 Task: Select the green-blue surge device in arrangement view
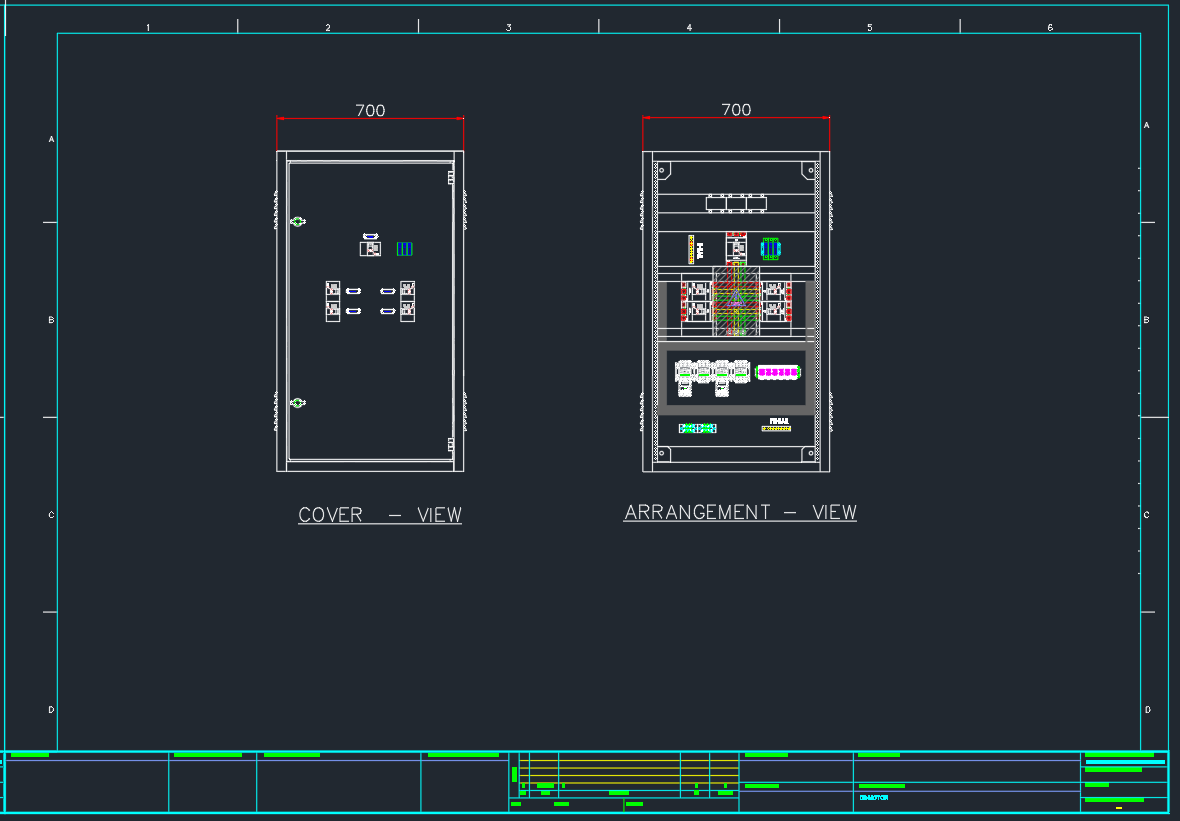[770, 248]
